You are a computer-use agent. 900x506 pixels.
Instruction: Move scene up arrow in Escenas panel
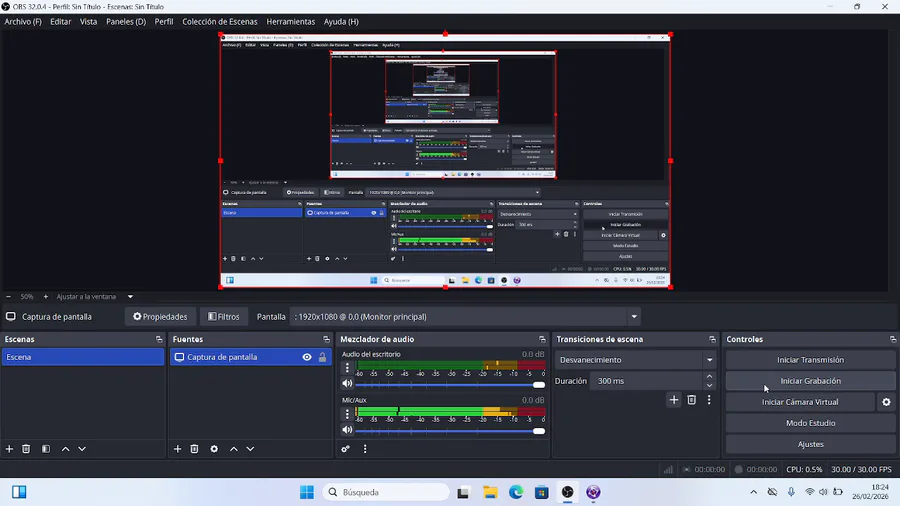click(65, 449)
